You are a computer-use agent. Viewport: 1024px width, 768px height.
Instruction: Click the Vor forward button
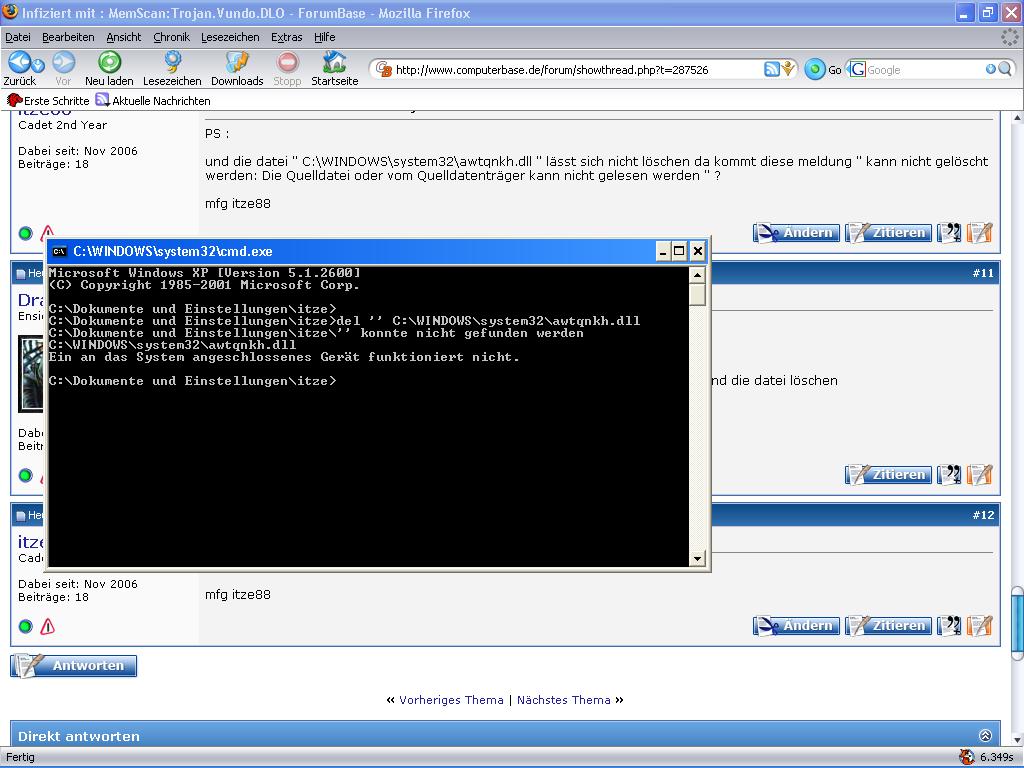63,69
